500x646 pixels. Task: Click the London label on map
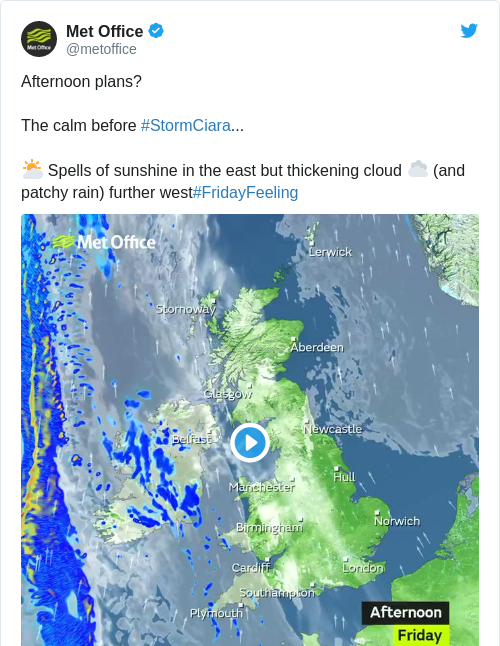[363, 568]
